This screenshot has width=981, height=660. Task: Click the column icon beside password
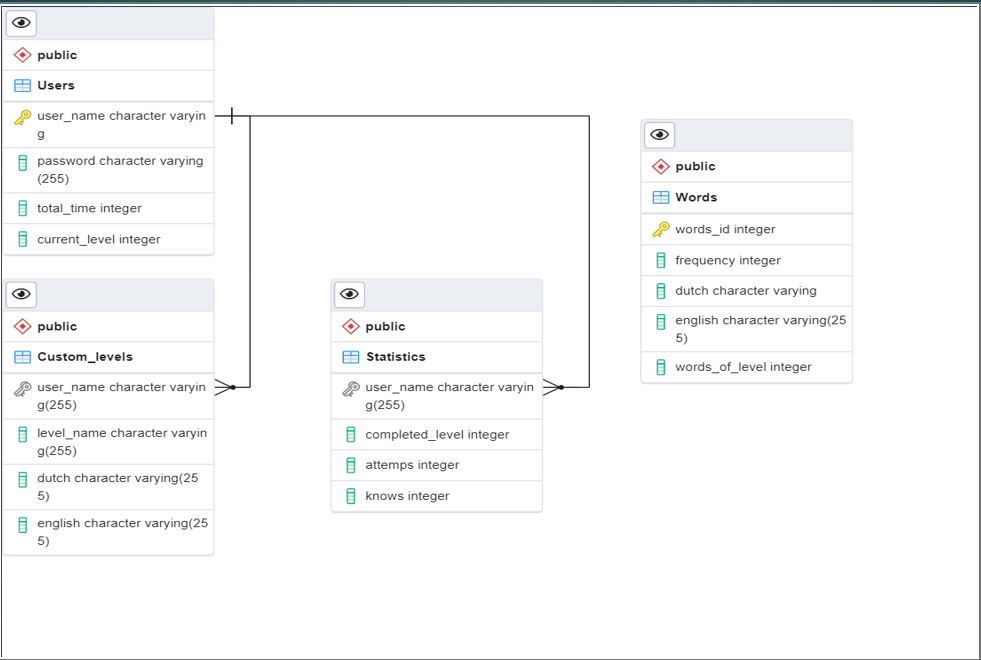(23, 163)
